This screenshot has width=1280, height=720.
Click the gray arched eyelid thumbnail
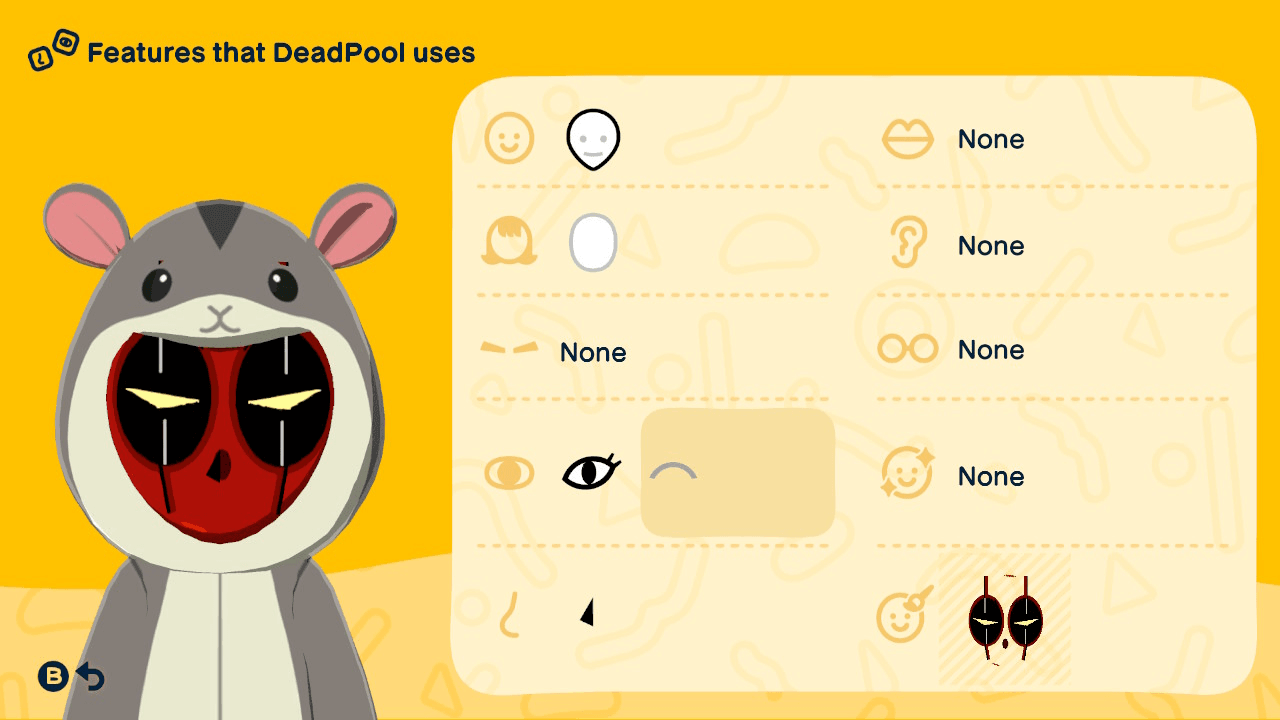click(x=673, y=471)
